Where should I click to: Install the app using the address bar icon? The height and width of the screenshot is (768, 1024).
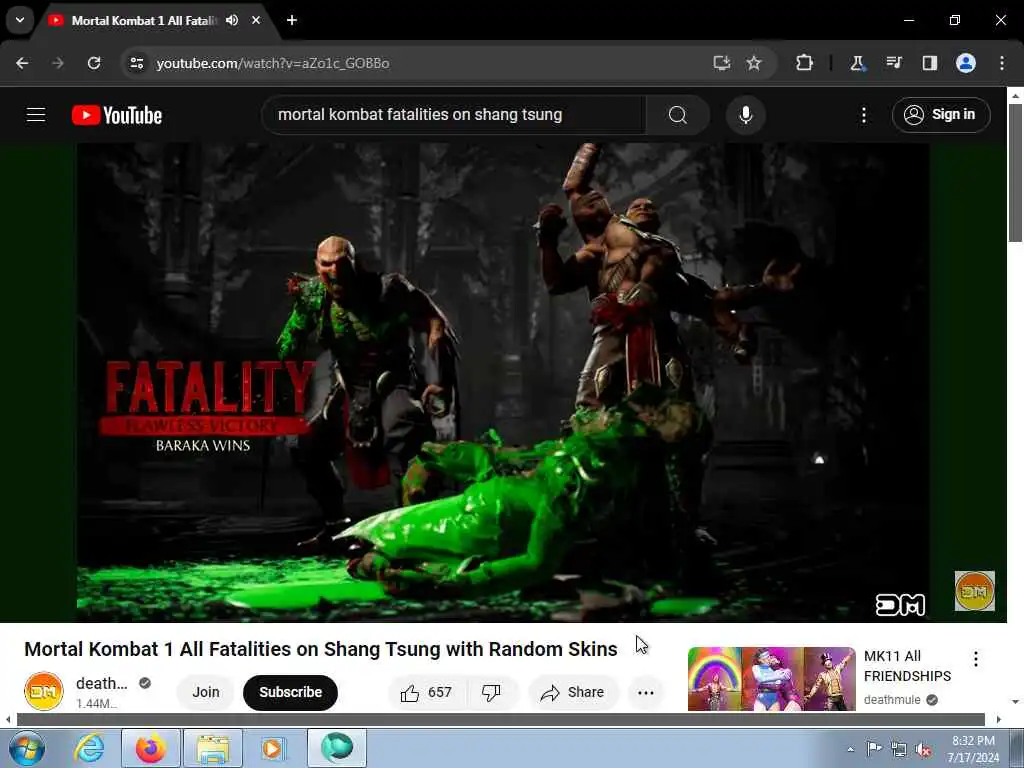pos(721,63)
